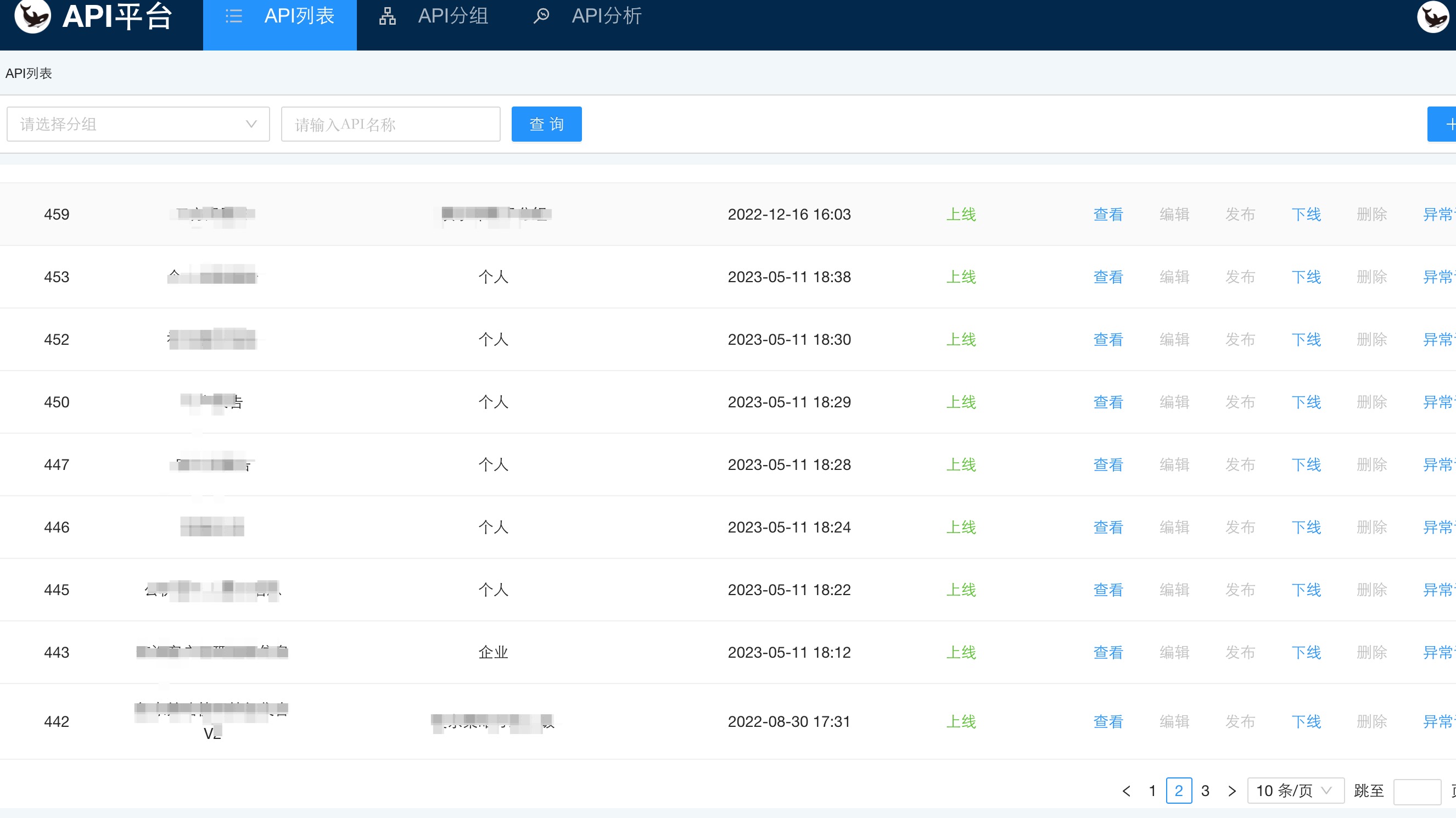Click 查看 for API 459
This screenshot has width=1456, height=818.
pyautogui.click(x=1108, y=214)
